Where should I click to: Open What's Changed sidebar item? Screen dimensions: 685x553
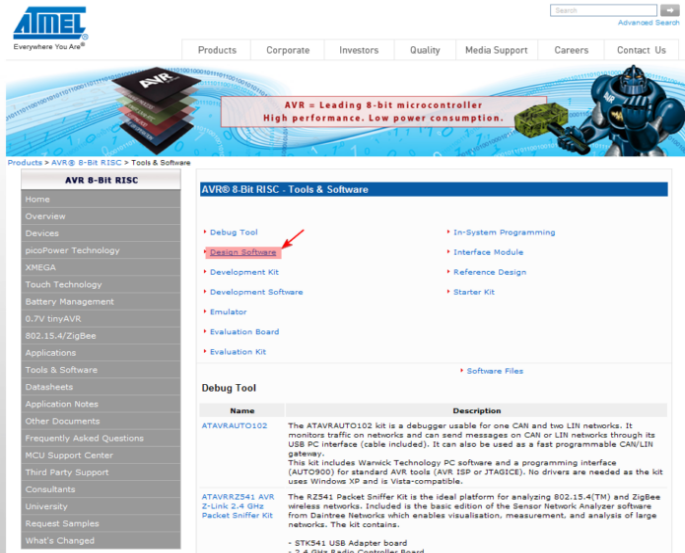pos(100,540)
